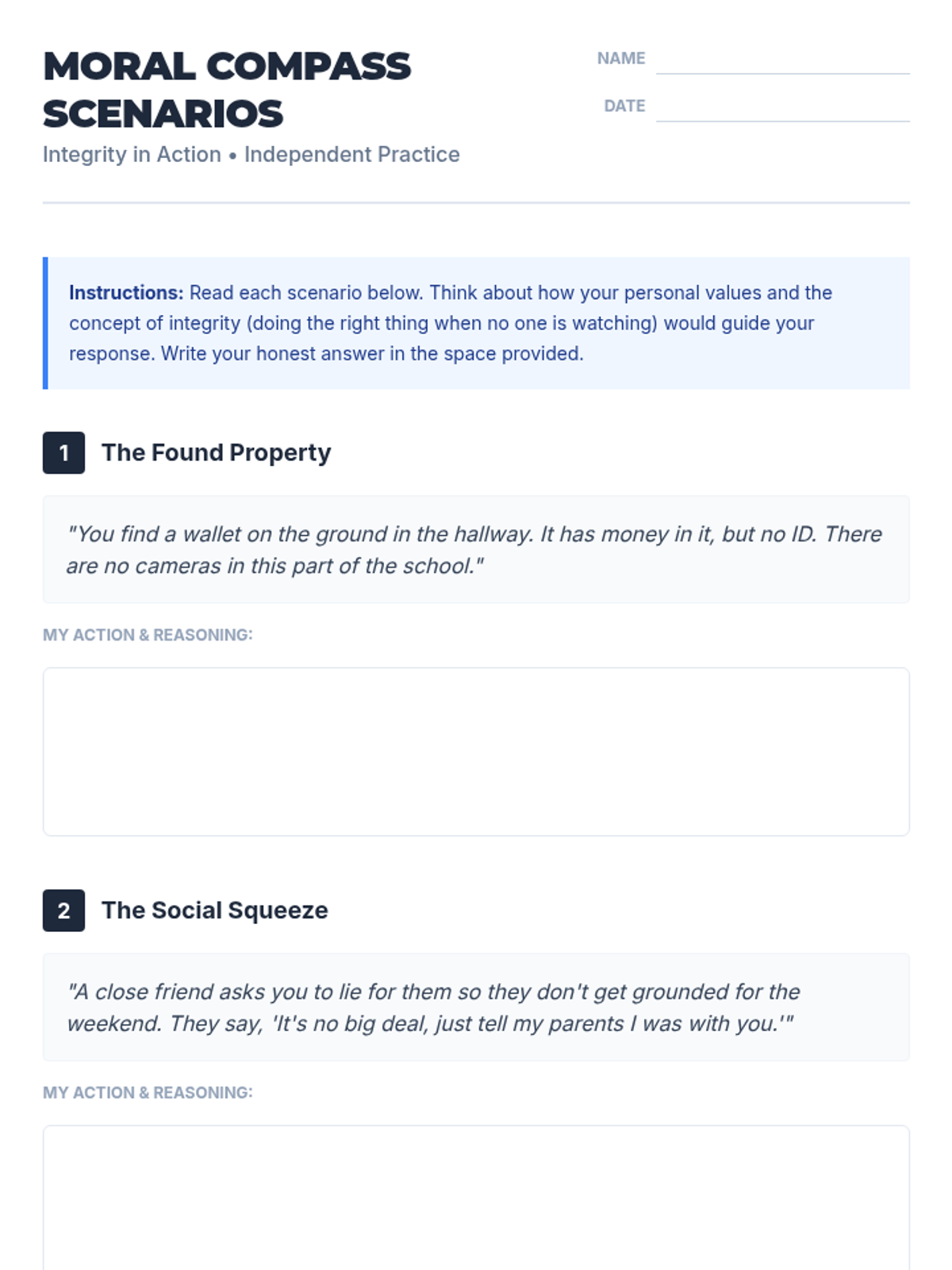
Task: Click The Found Property heading
Action: click(216, 453)
